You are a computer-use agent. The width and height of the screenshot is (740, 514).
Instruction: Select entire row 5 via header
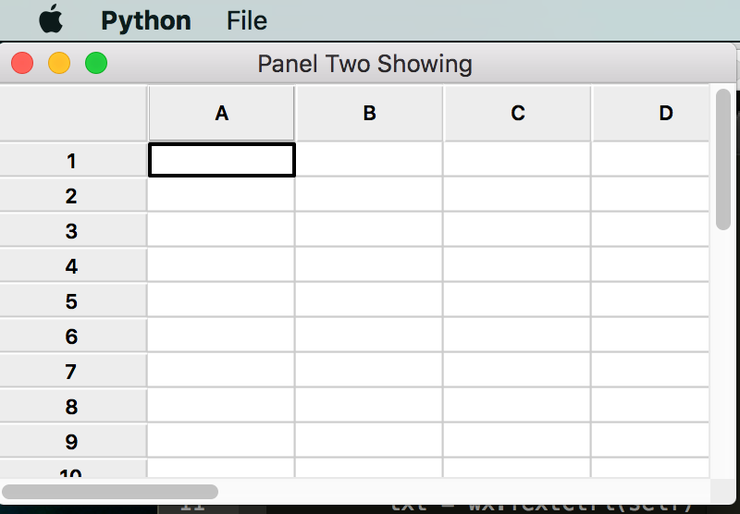pos(72,301)
